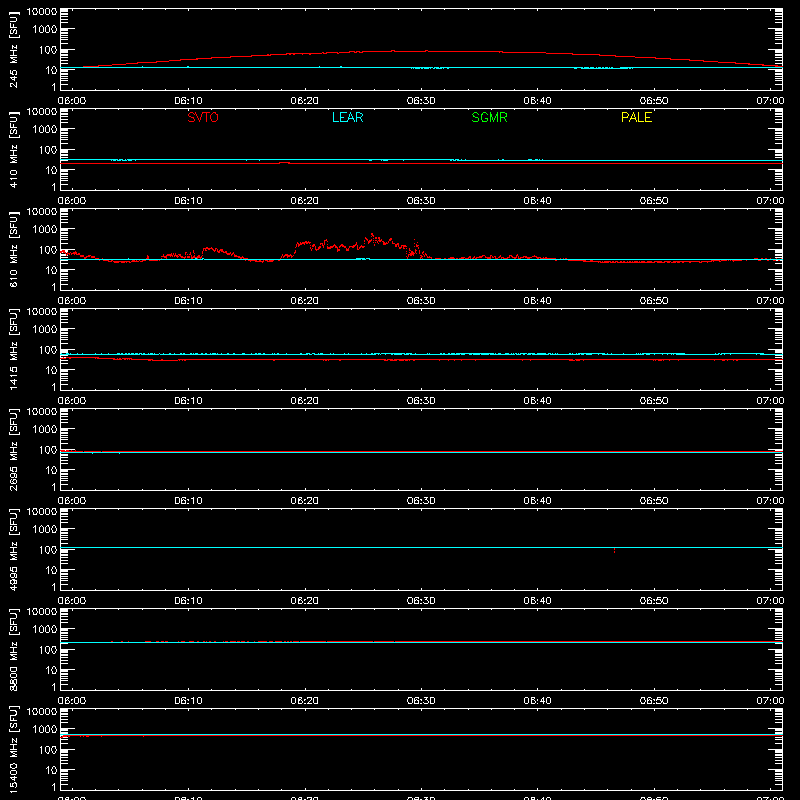800x800 pixels.
Task: Click 06:00 tick label below 2695 MHz panel
Action: pos(72,501)
